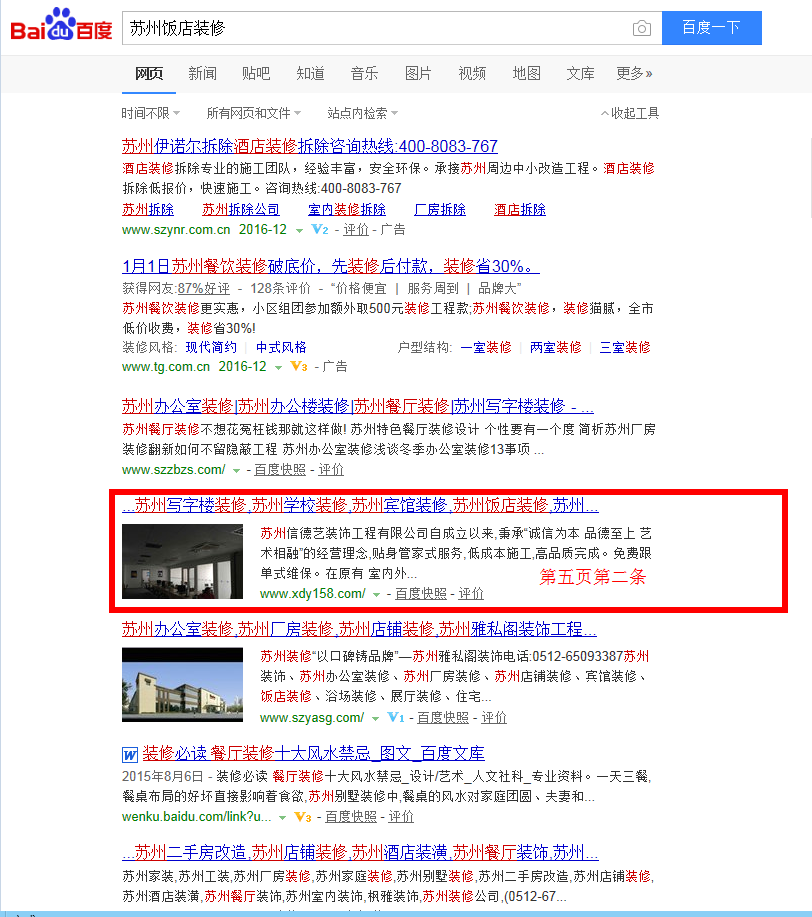Image resolution: width=812 pixels, height=917 pixels.
Task: Switch to the 知道 tab
Action: [310, 74]
